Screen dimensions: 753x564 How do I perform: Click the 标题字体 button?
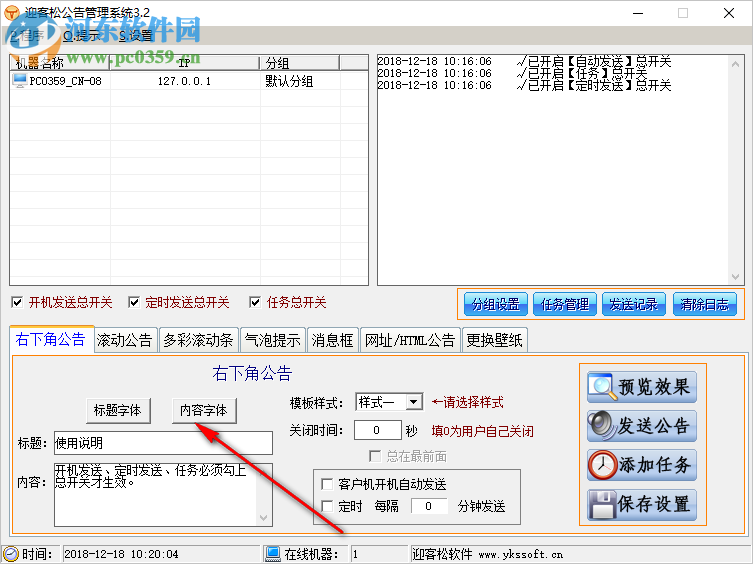click(118, 410)
